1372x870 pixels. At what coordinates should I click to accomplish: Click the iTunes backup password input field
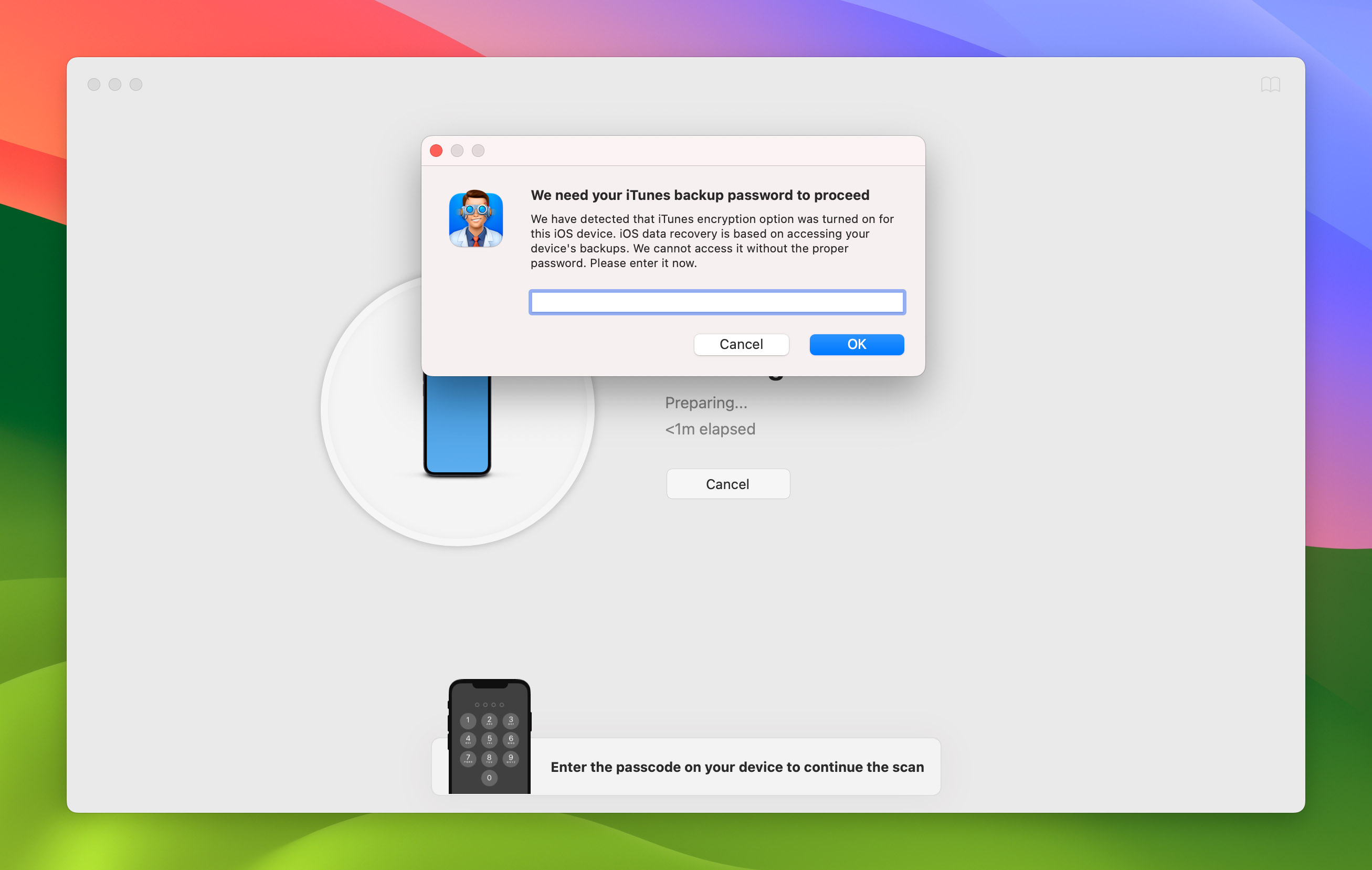(x=717, y=302)
